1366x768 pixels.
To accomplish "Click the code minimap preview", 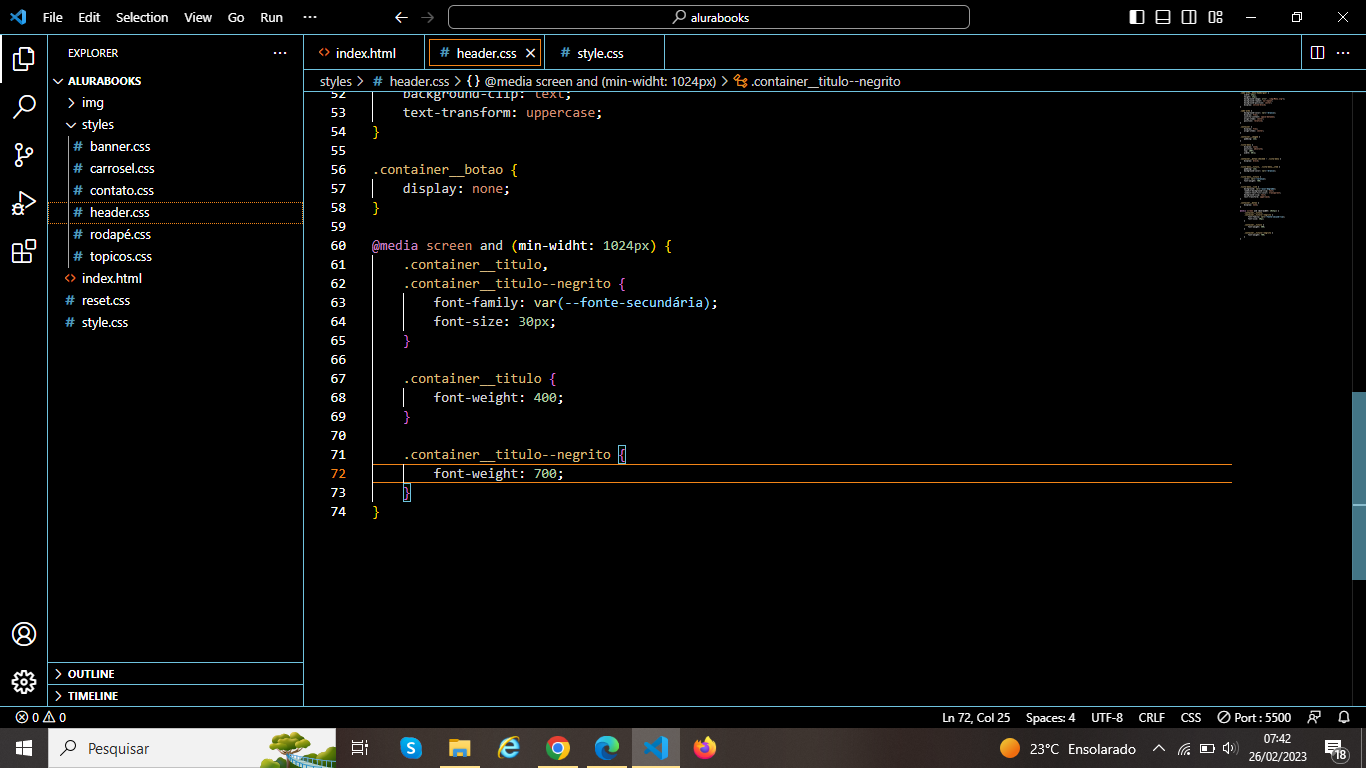I will [x=1265, y=165].
